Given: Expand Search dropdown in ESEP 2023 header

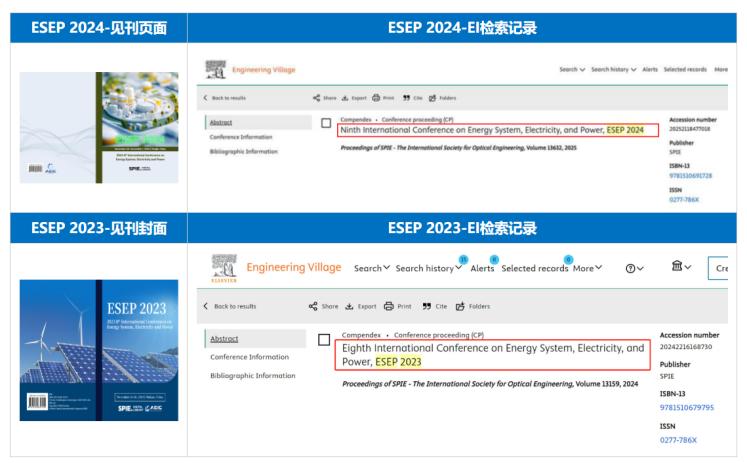Looking at the screenshot, I should point(372,268).
